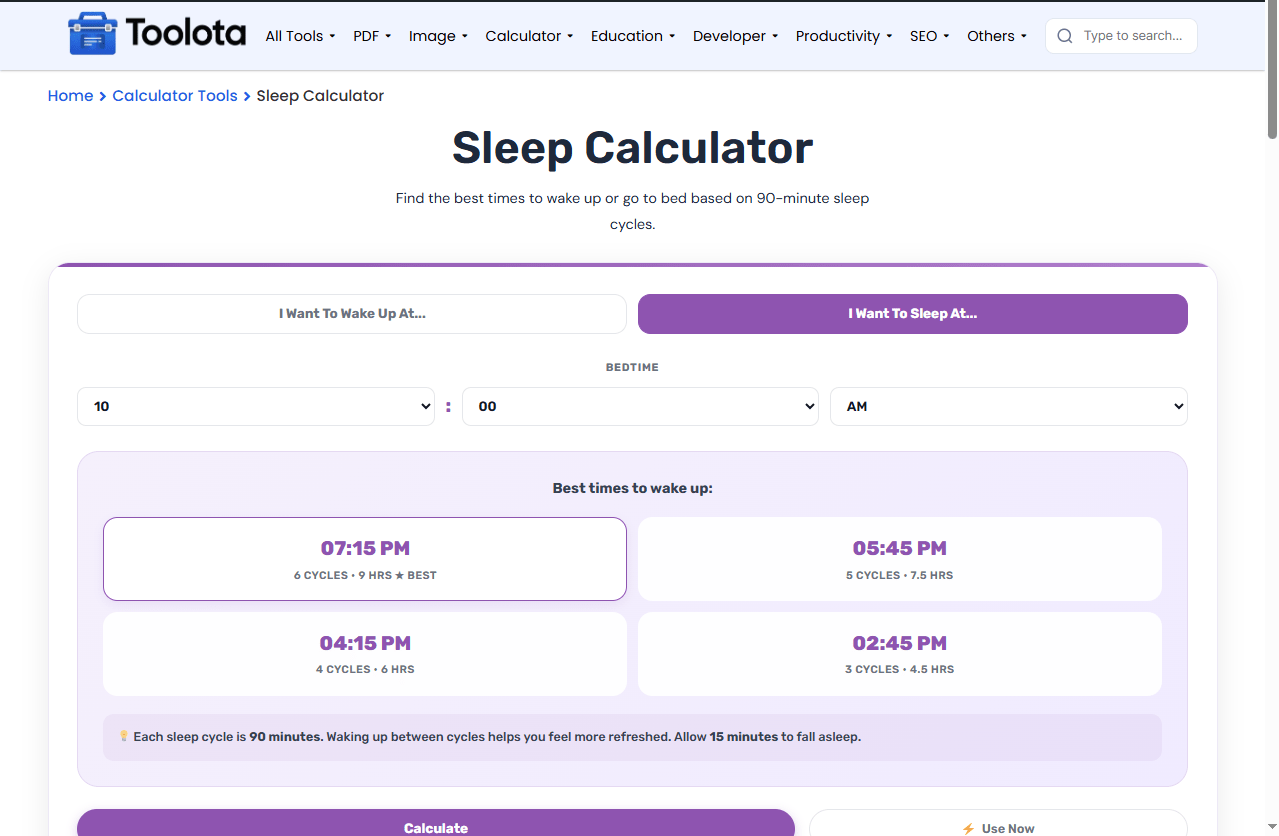The width and height of the screenshot is (1279, 836).
Task: Click the 3 CYCLES • 4.5 HRS text
Action: [900, 669]
